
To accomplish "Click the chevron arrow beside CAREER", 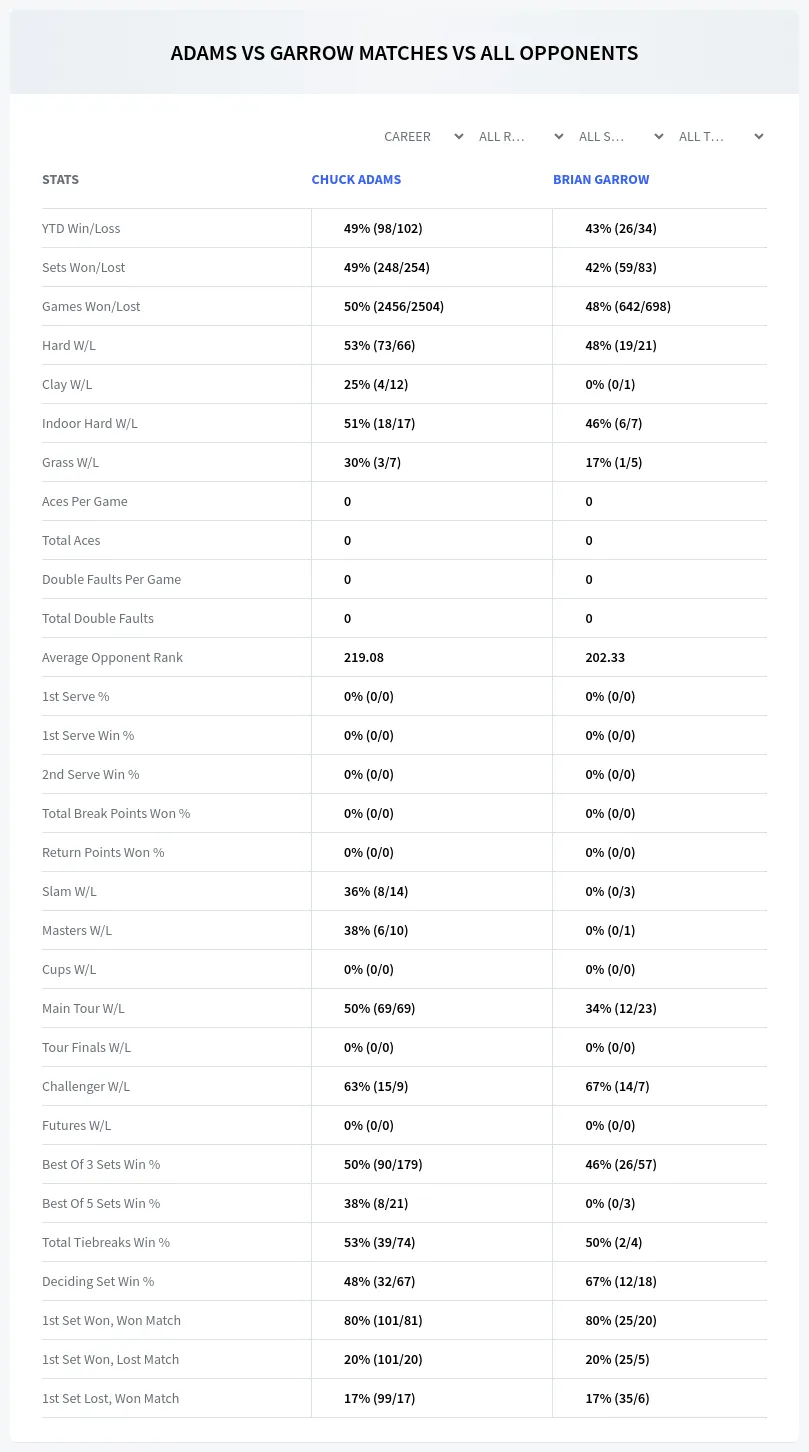I will pos(459,137).
